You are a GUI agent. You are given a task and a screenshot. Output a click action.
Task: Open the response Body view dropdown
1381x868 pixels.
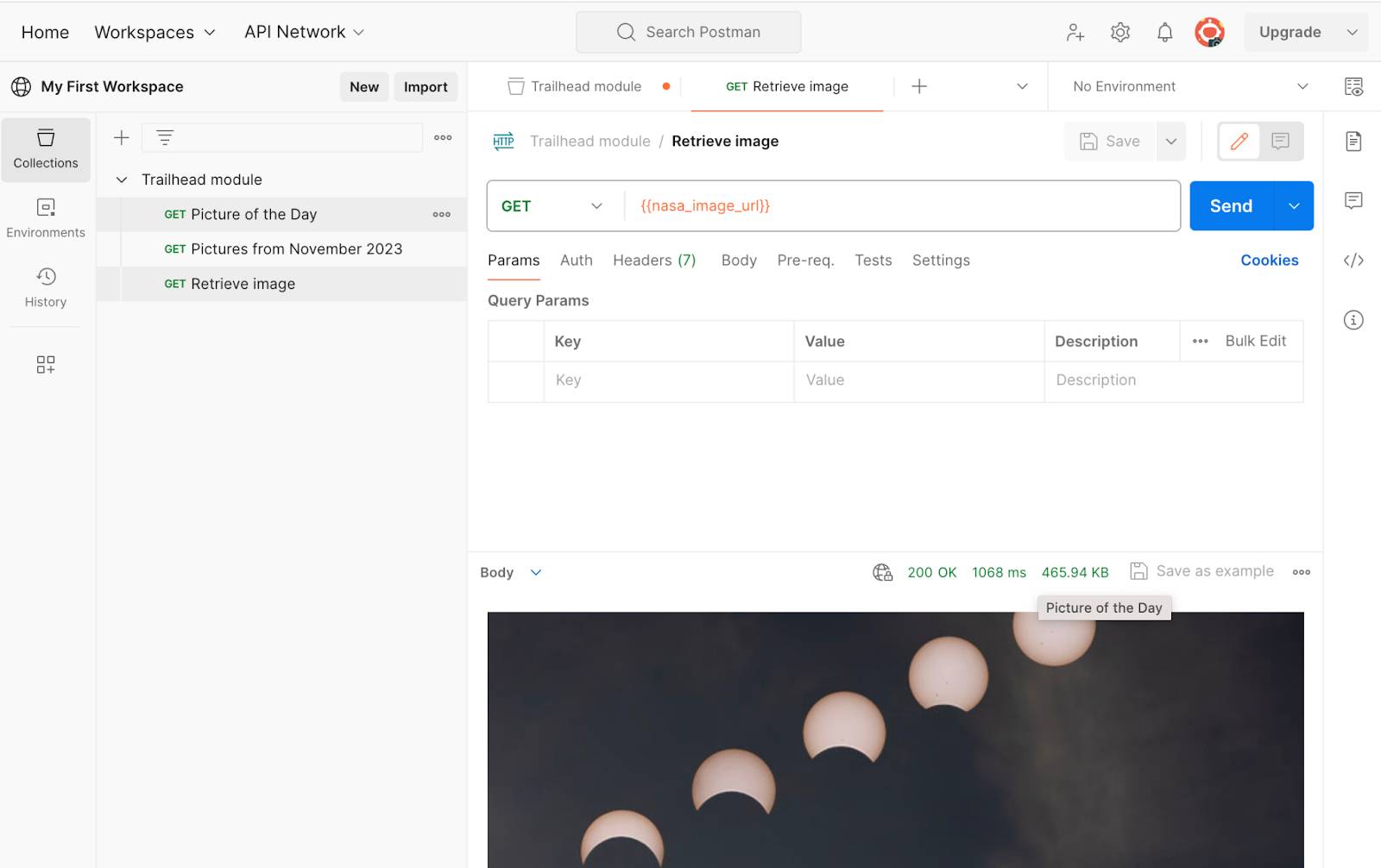511,572
